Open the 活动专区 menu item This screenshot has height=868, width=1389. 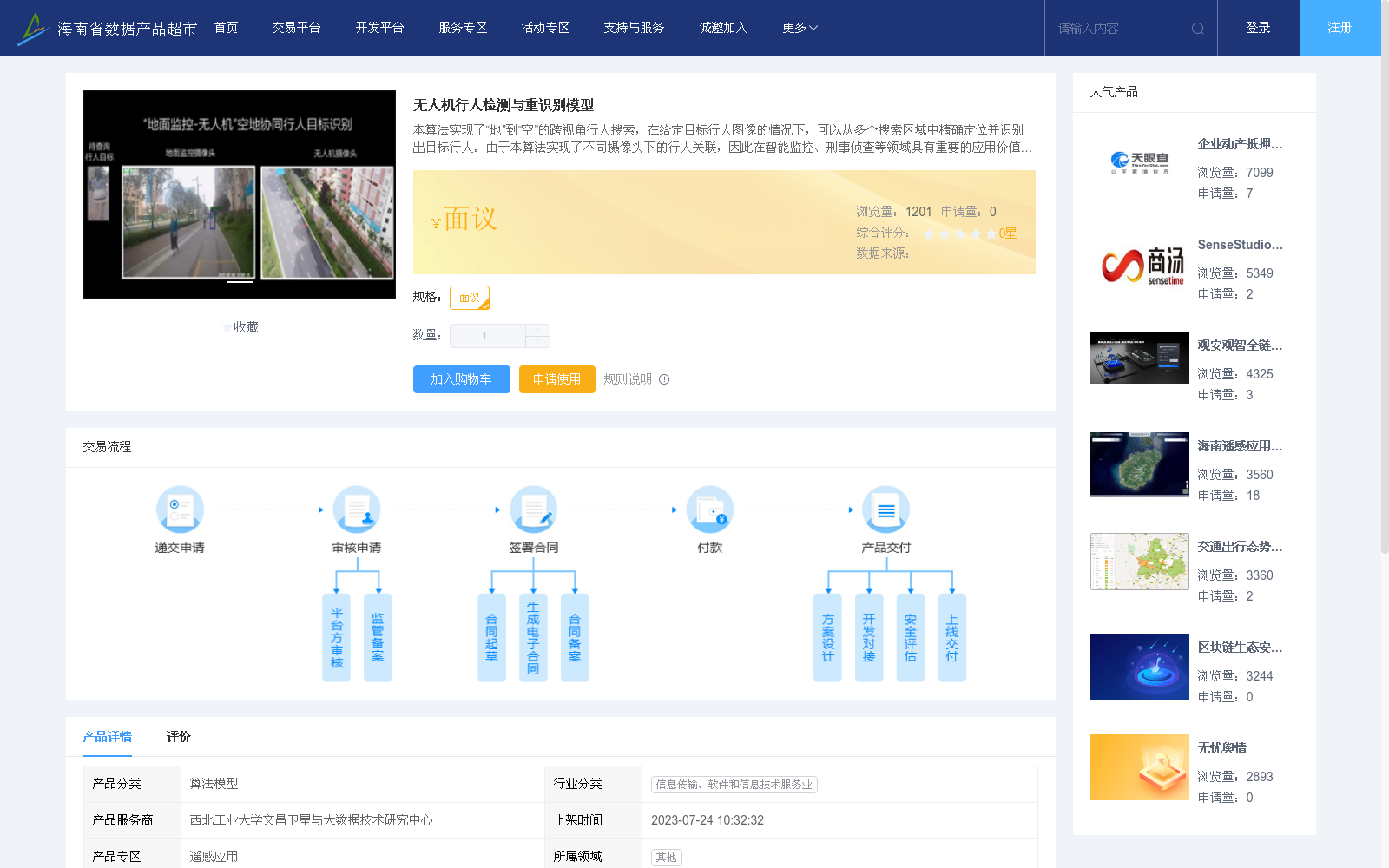point(545,28)
